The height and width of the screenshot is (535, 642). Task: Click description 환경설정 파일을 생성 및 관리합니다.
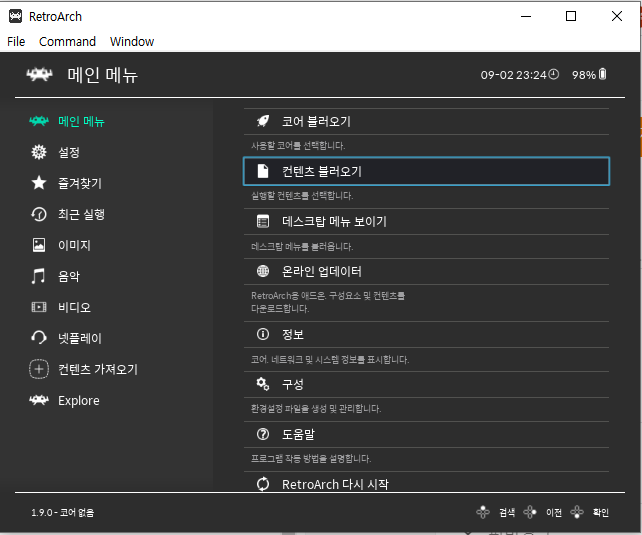[x=316, y=409]
